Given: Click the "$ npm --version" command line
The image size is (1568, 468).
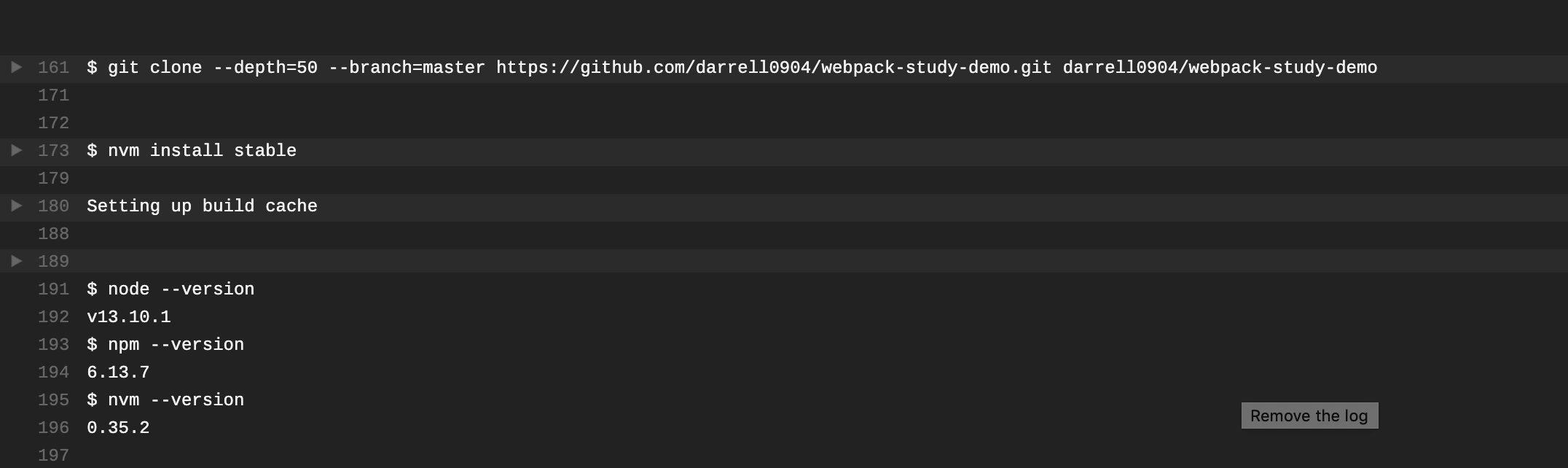Looking at the screenshot, I should 165,345.
